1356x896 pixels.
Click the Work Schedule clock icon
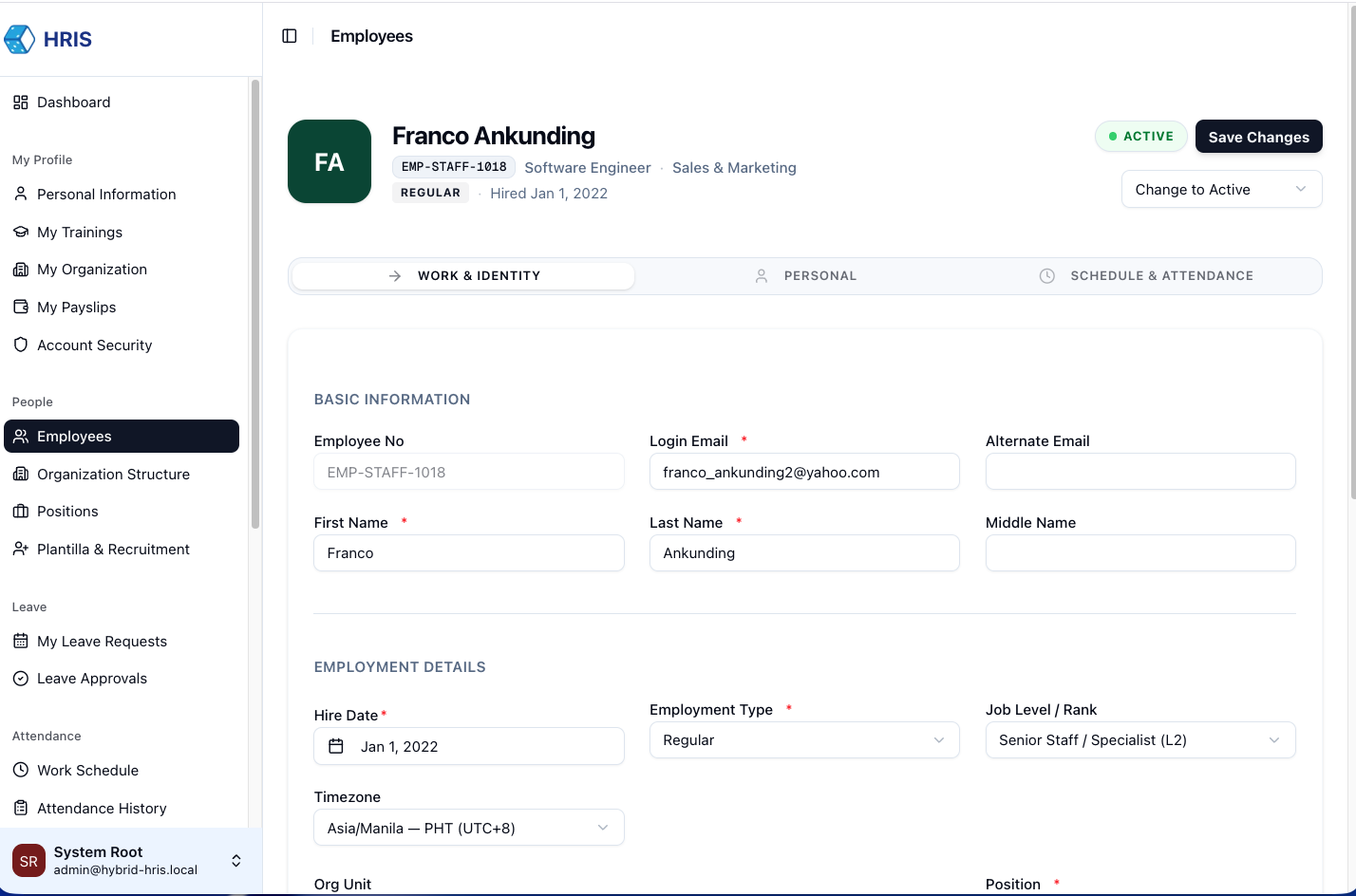pos(21,771)
